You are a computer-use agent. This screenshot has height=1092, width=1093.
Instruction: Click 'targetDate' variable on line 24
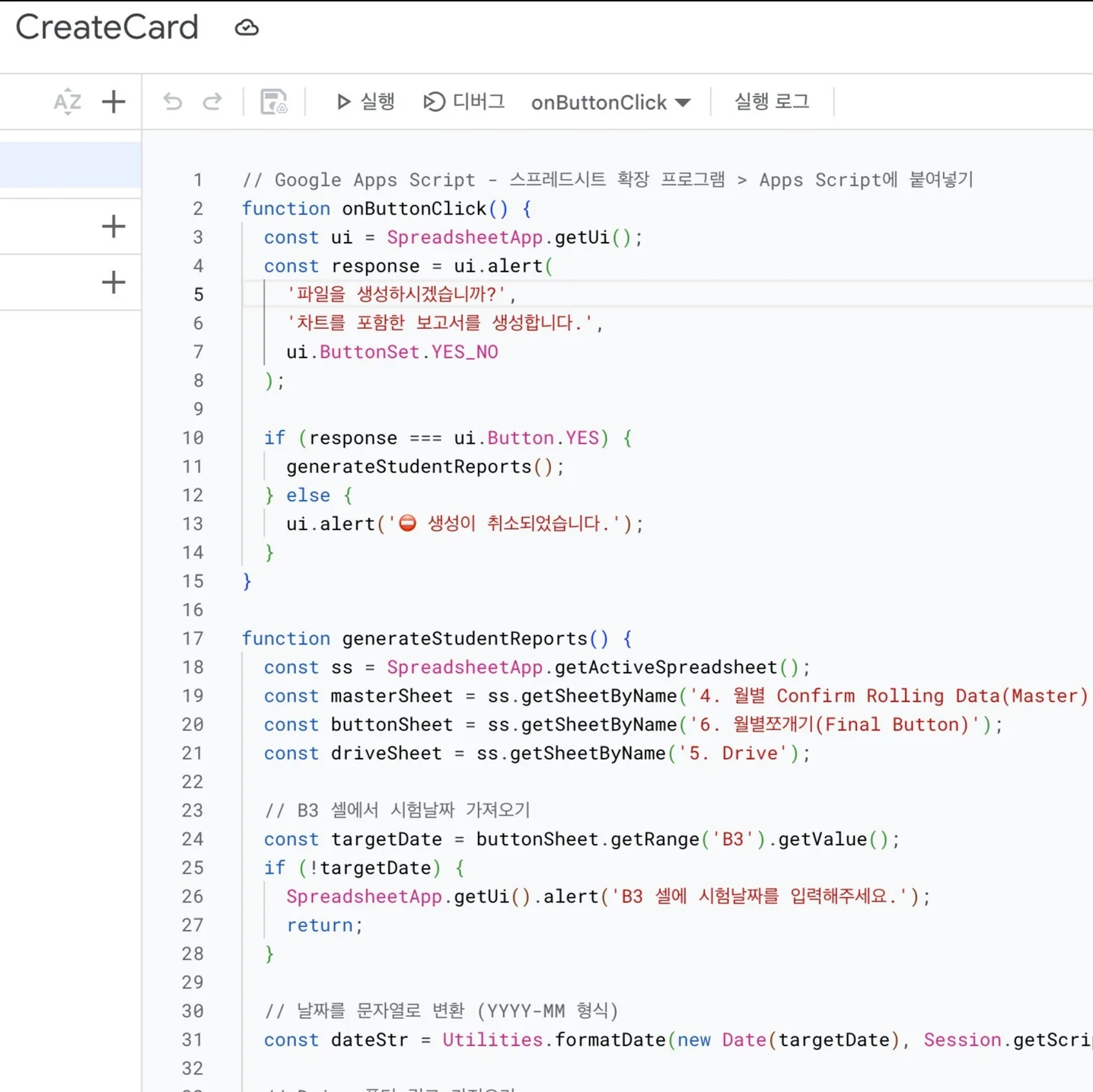tap(386, 839)
